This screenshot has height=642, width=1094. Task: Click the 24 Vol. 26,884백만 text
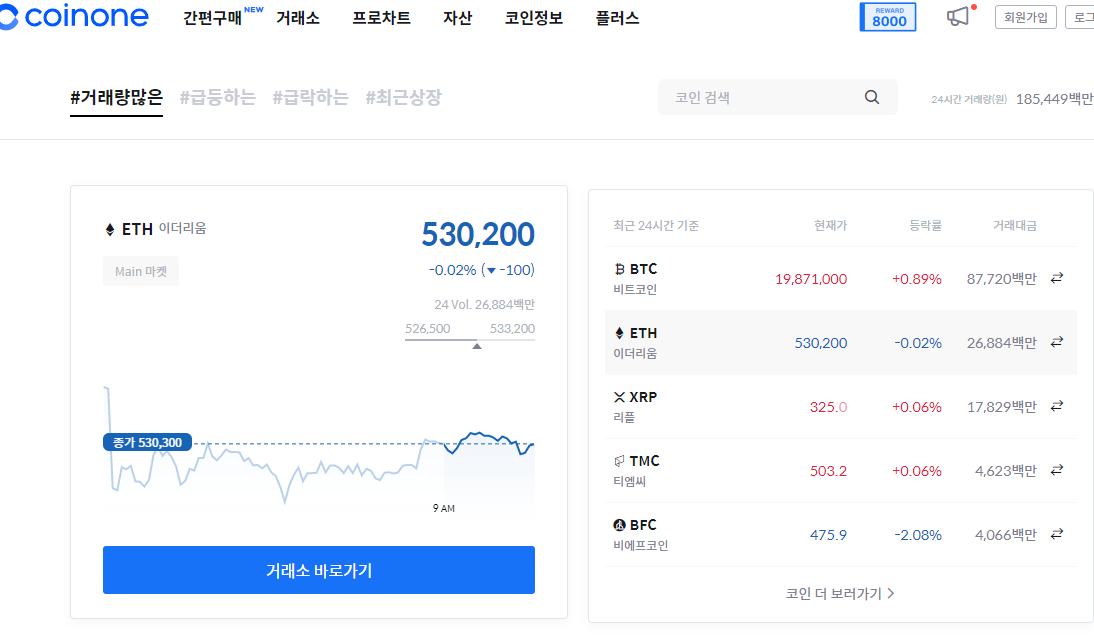coord(484,304)
